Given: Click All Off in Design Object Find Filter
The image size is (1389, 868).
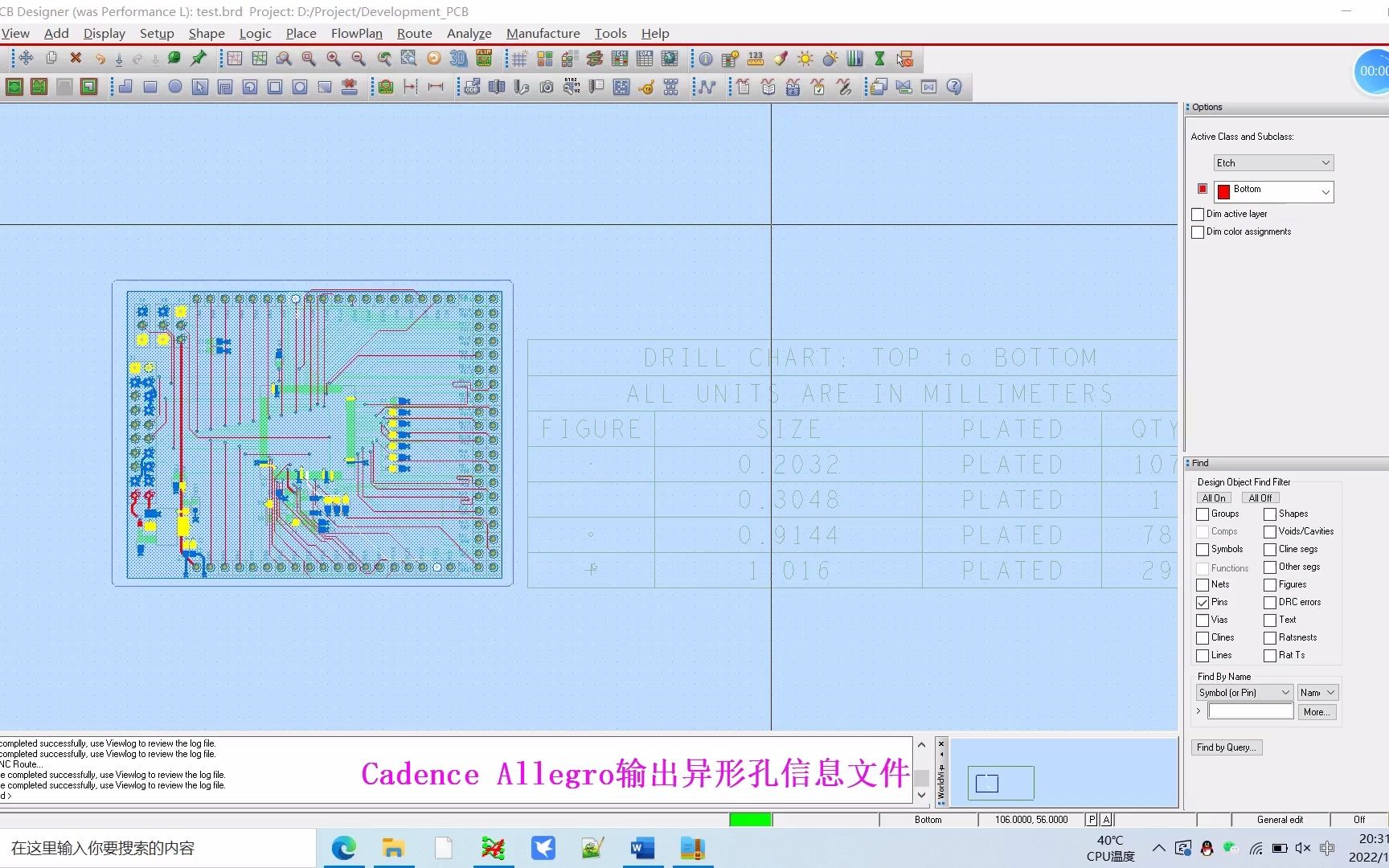Looking at the screenshot, I should tap(1259, 497).
